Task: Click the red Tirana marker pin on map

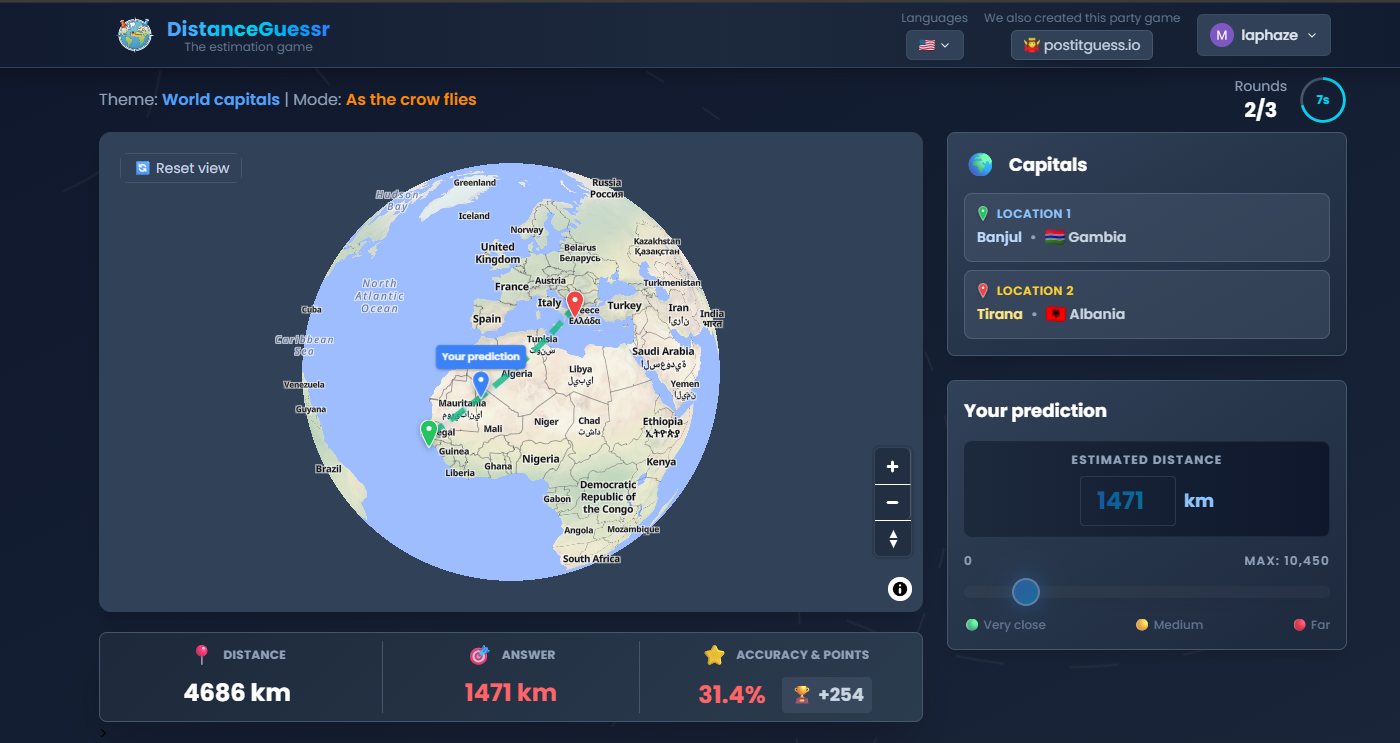Action: 574,303
